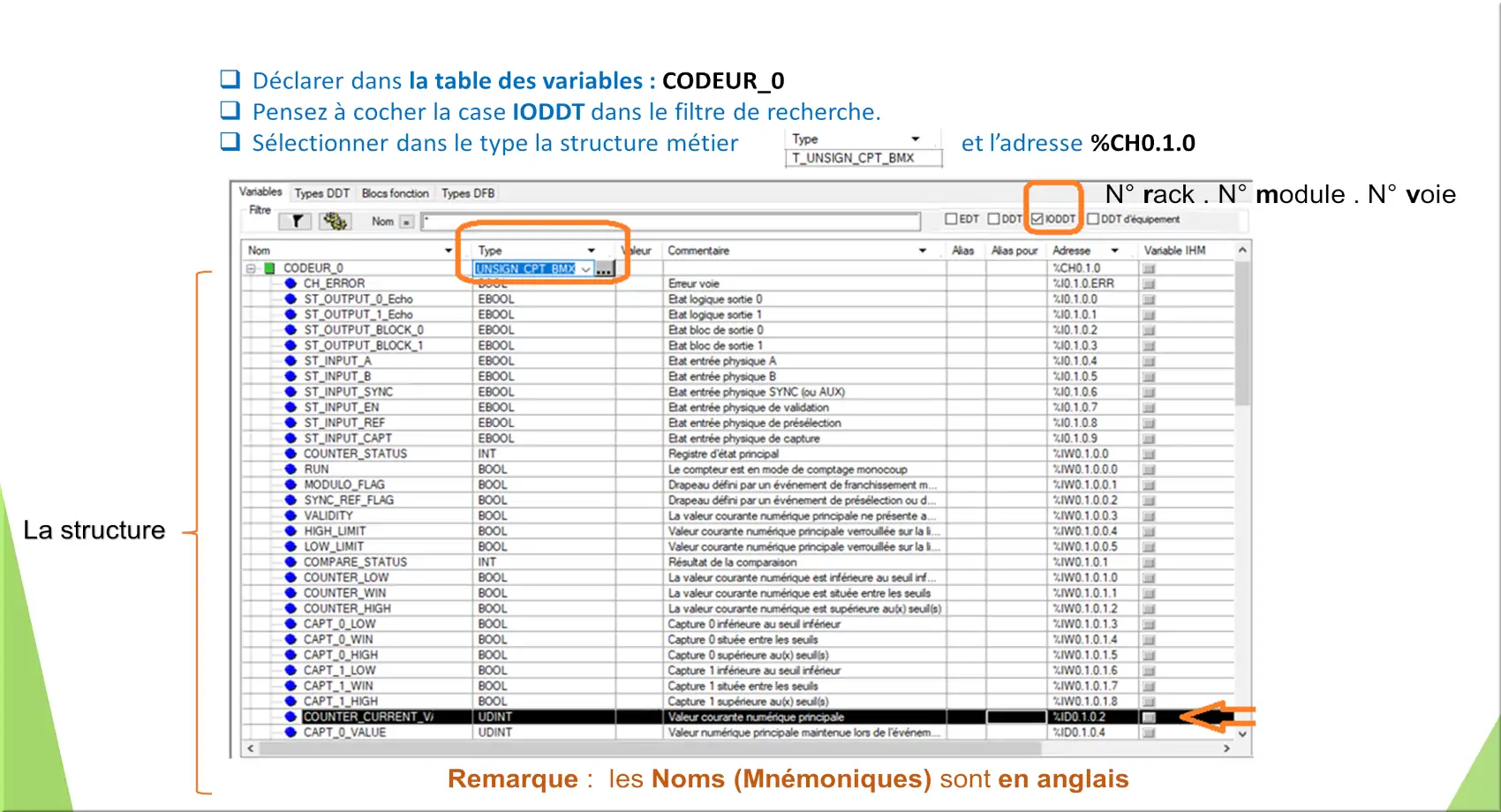
Task: Open the Commentaire column dropdown arrow
Action: pyautogui.click(x=922, y=251)
